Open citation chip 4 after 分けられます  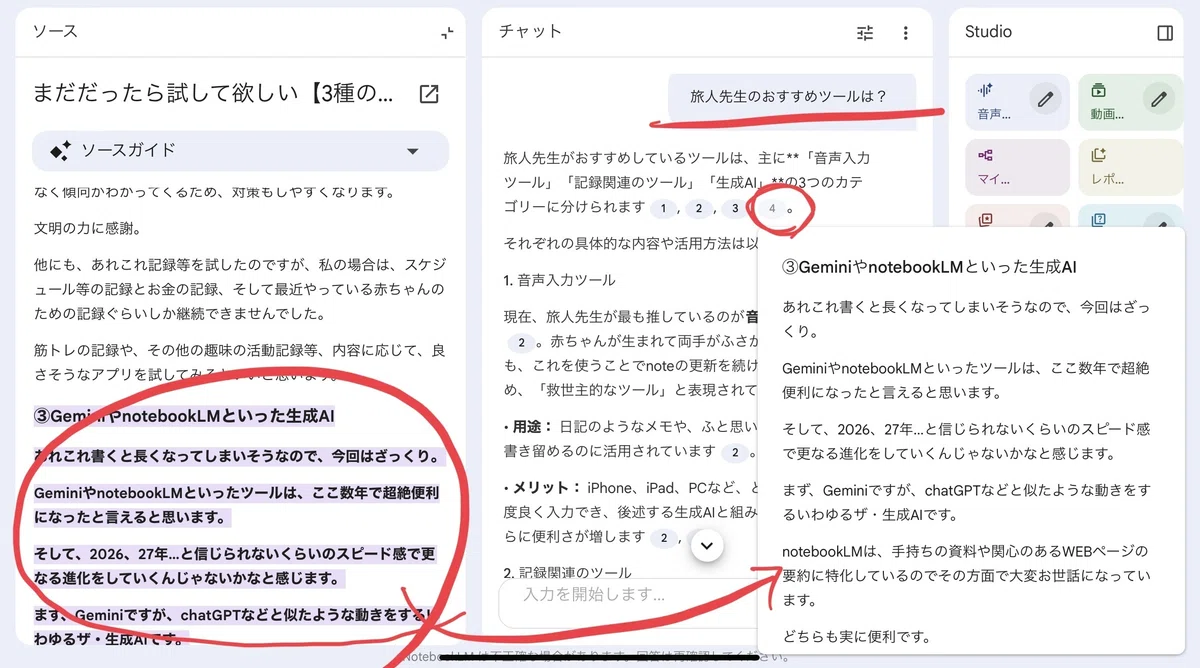click(x=771, y=209)
